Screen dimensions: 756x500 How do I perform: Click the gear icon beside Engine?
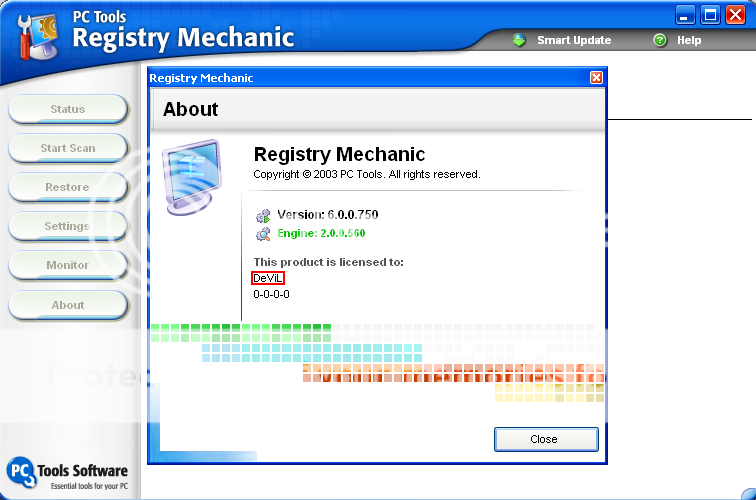coord(263,234)
